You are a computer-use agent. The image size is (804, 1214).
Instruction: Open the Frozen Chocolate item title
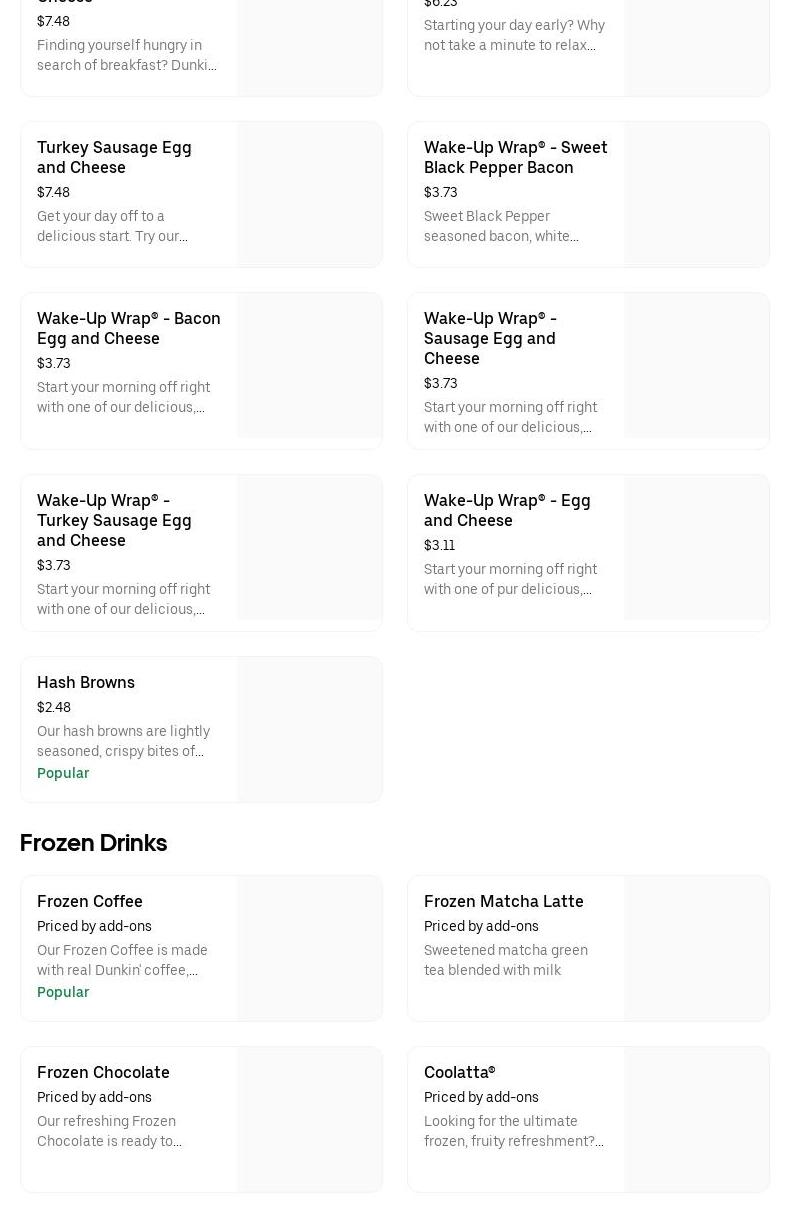tap(103, 1072)
